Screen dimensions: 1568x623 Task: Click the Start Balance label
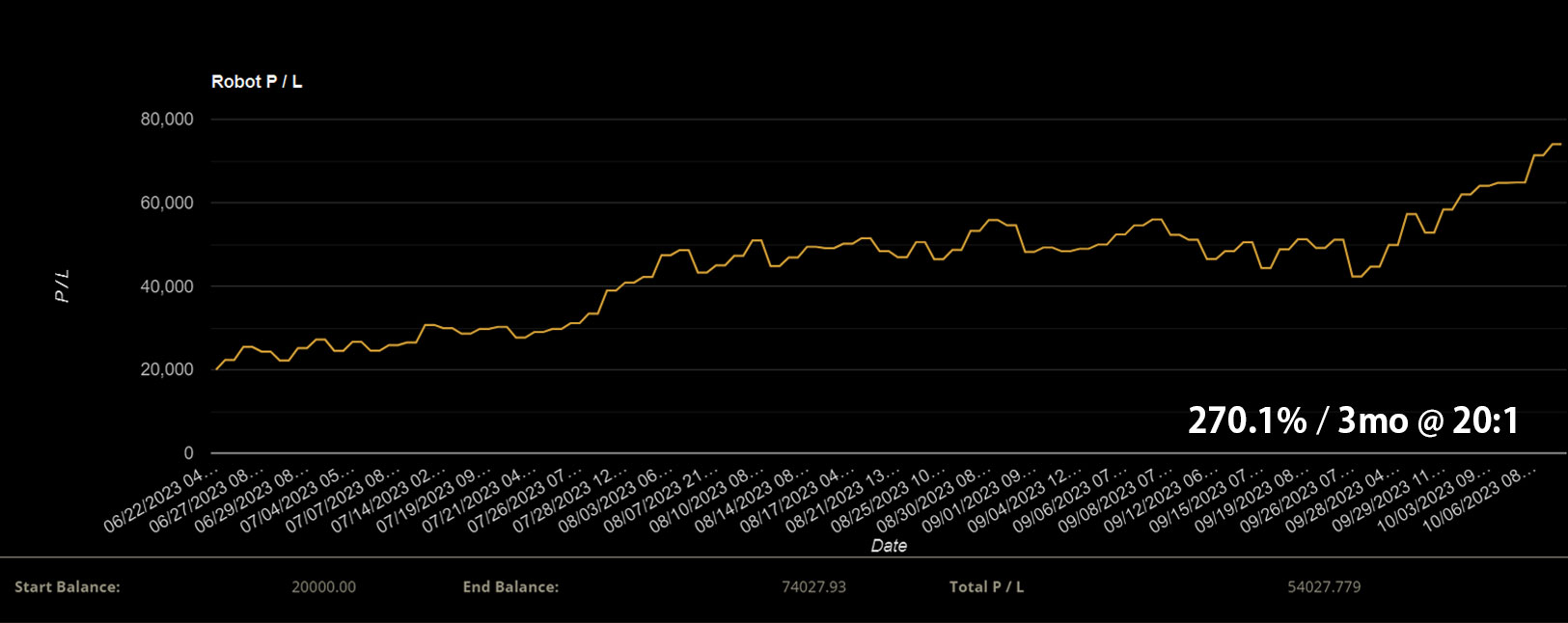coord(68,586)
